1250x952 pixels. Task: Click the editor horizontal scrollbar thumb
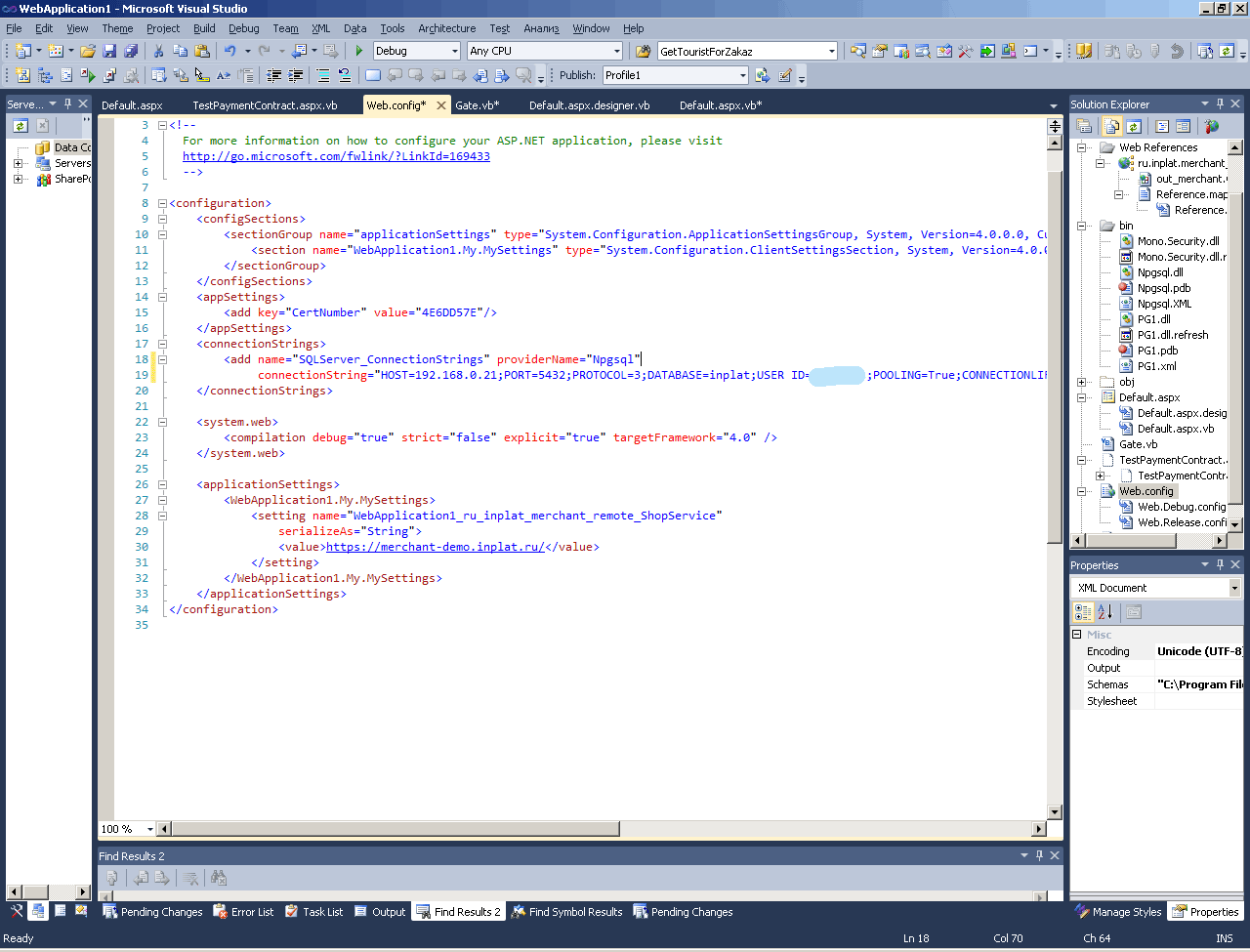pyautogui.click(x=395, y=829)
